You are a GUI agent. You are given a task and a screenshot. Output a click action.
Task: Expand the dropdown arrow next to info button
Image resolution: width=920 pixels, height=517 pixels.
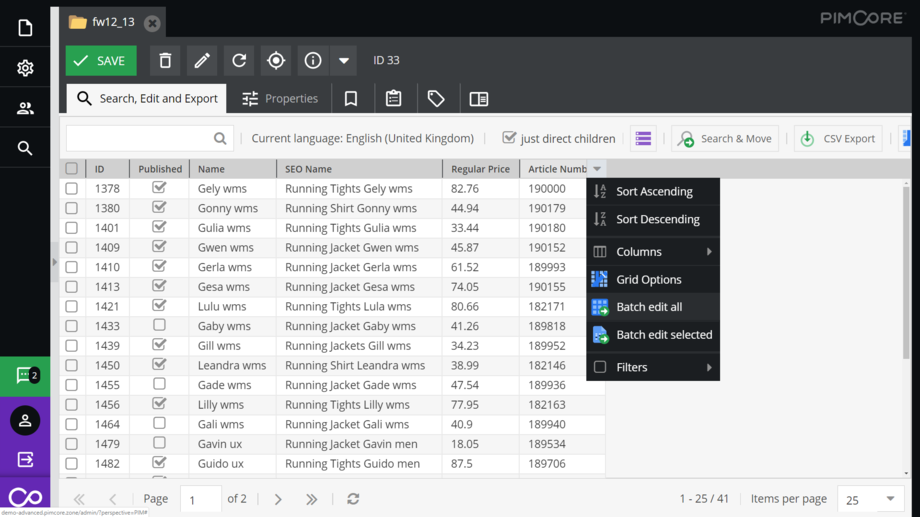[x=344, y=61]
